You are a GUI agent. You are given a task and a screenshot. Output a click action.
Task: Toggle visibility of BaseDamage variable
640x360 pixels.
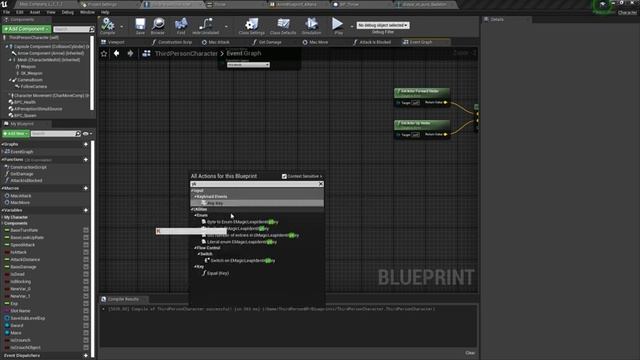tap(86, 267)
